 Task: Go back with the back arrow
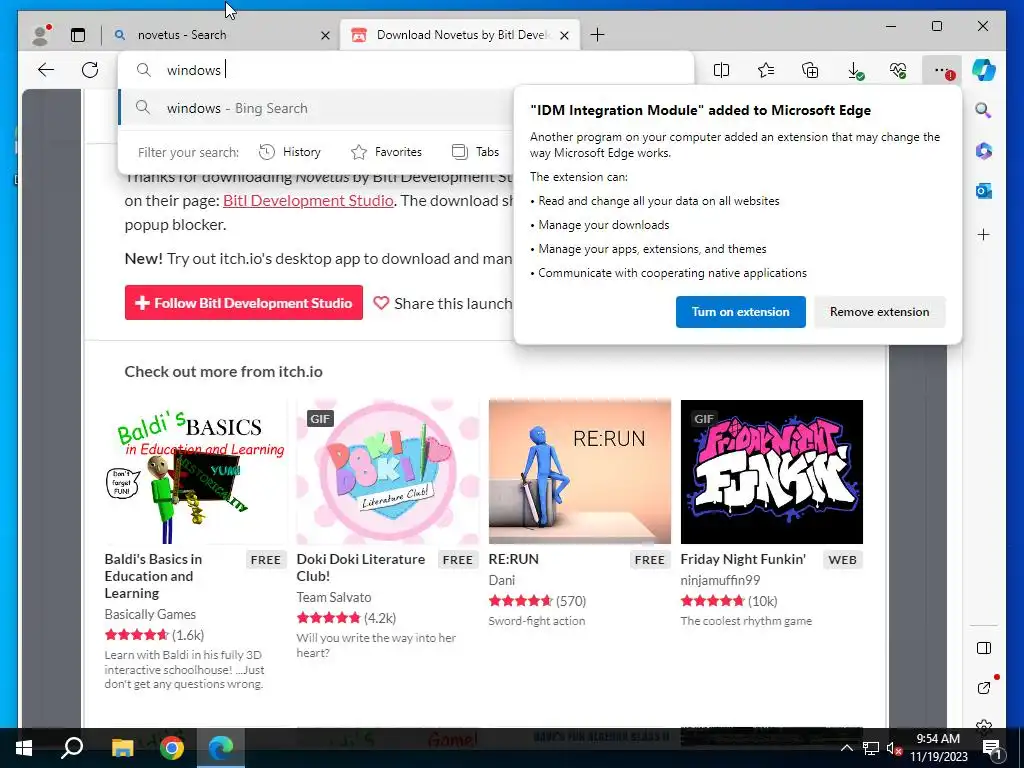(46, 70)
